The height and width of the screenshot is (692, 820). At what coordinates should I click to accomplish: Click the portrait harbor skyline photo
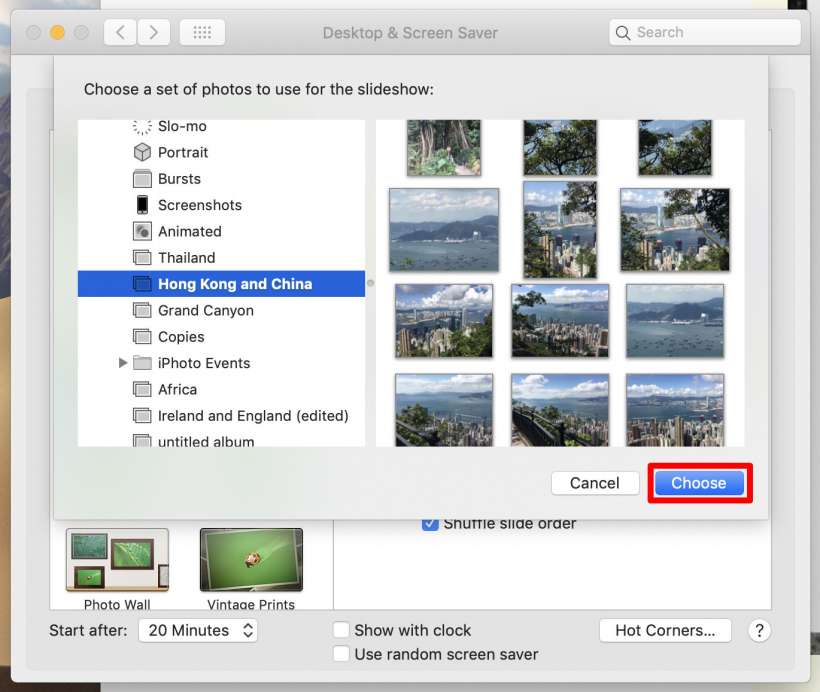click(560, 230)
